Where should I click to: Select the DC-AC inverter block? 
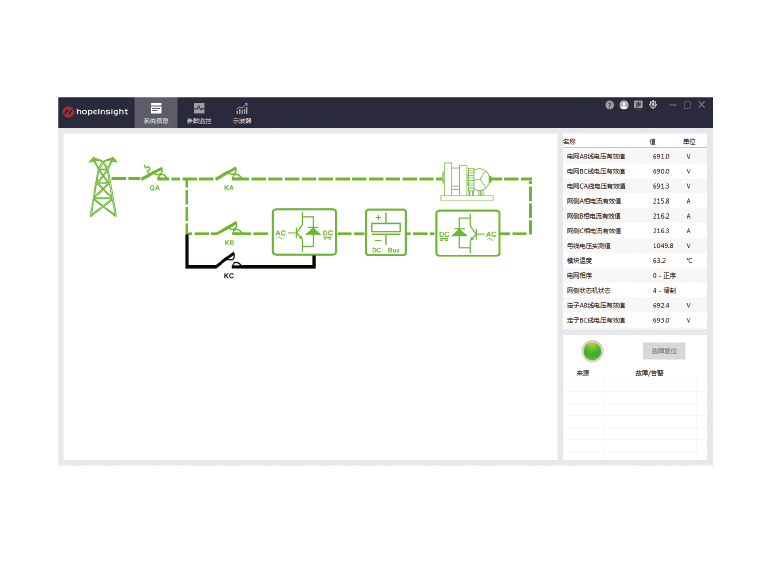[467, 232]
